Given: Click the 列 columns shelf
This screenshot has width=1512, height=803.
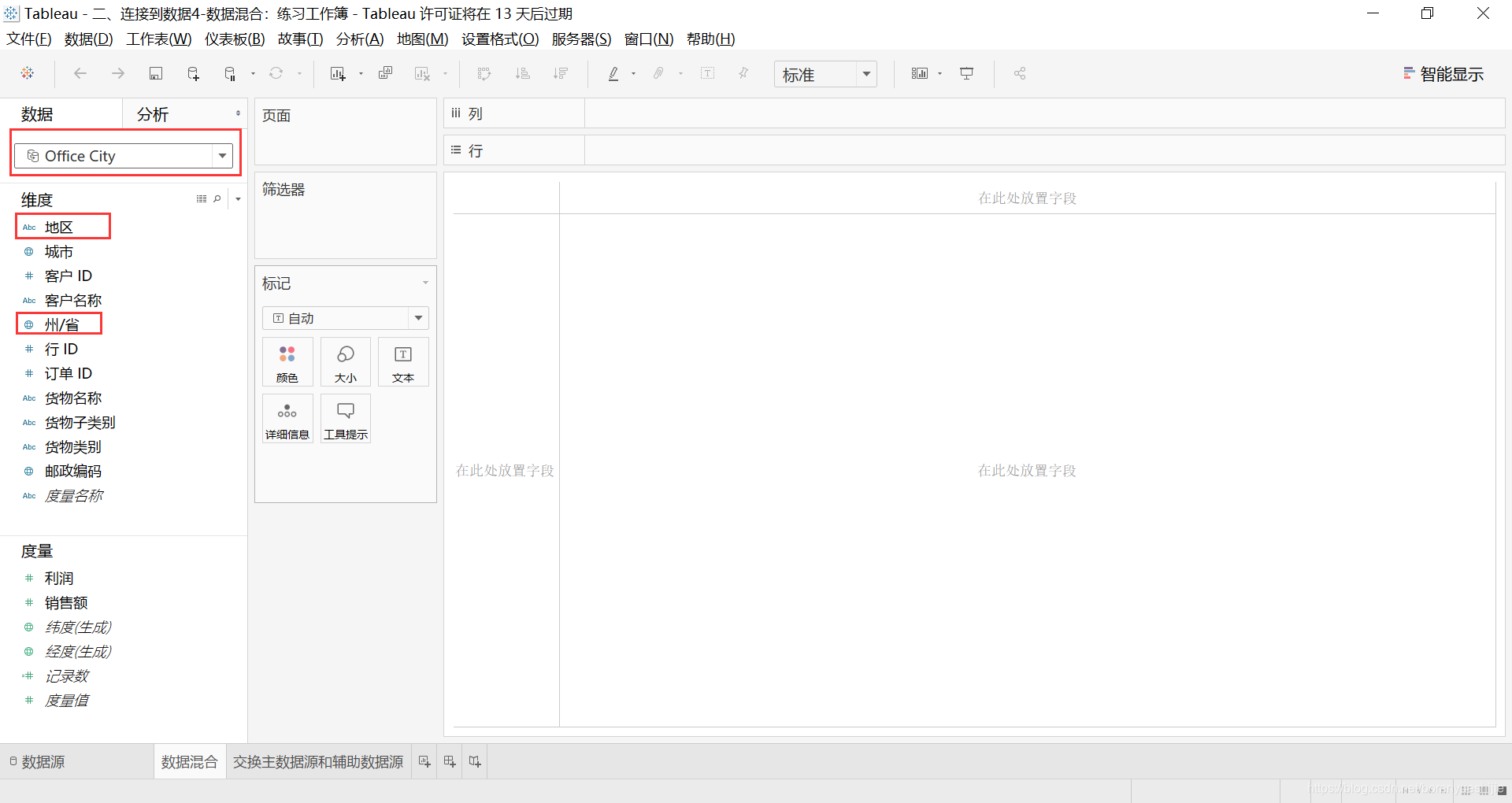Looking at the screenshot, I should pos(974,113).
